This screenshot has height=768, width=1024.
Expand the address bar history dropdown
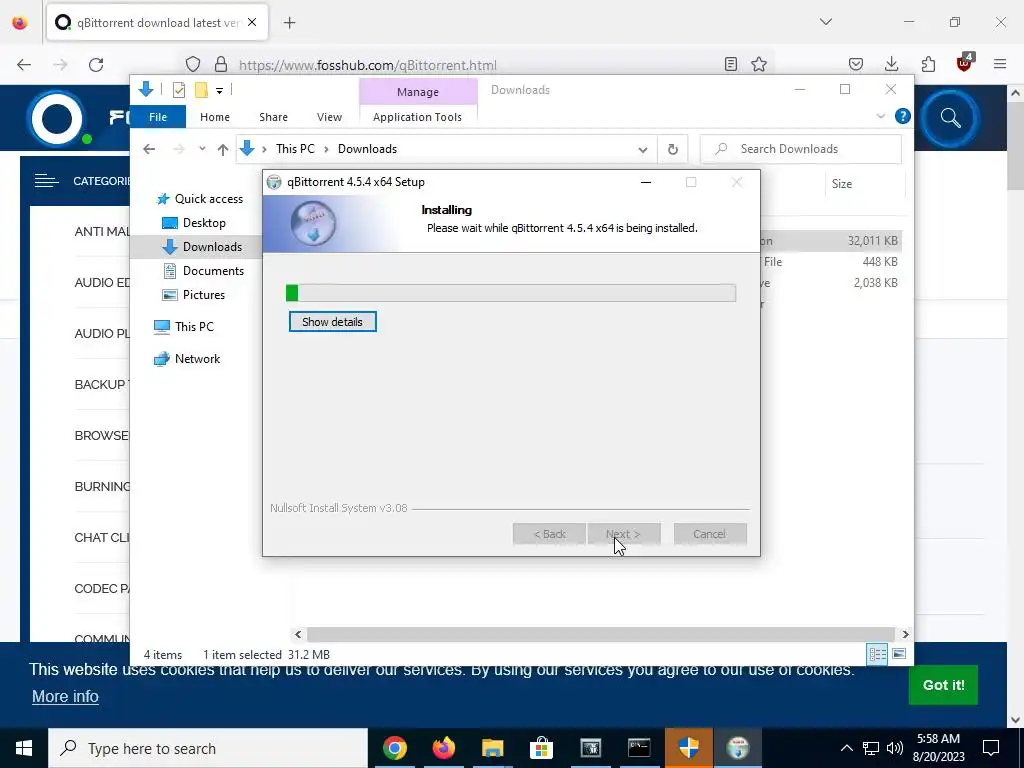point(643,150)
